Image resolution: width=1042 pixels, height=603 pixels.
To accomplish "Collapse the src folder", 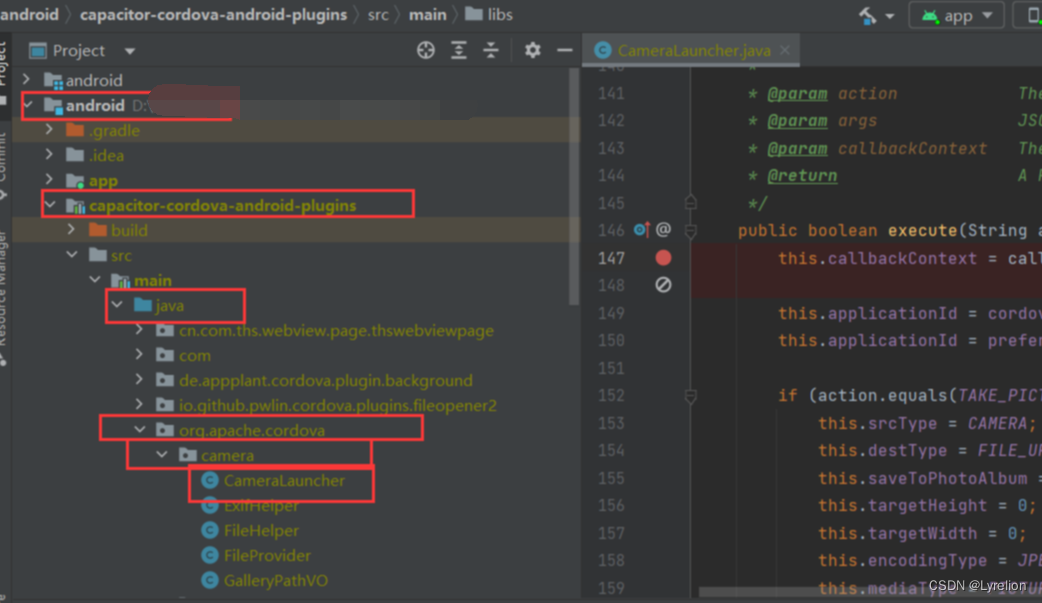I will 72,255.
